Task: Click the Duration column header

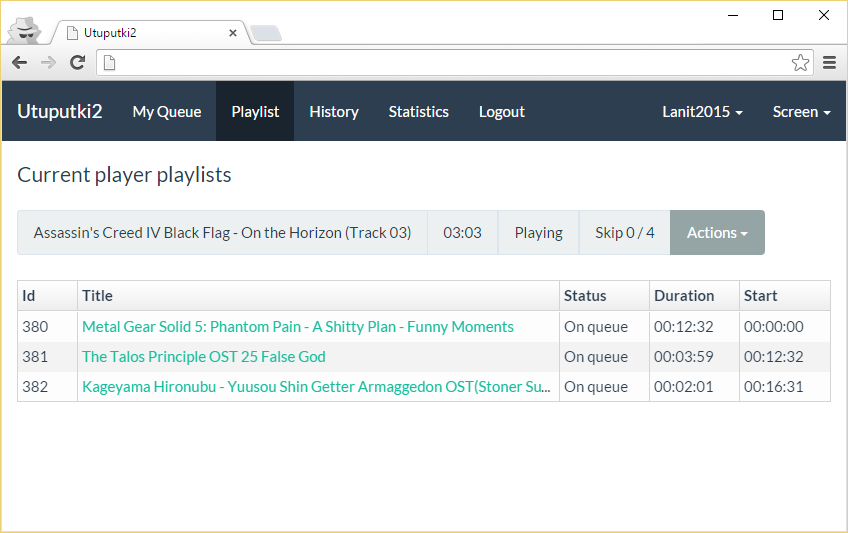Action: 694,296
